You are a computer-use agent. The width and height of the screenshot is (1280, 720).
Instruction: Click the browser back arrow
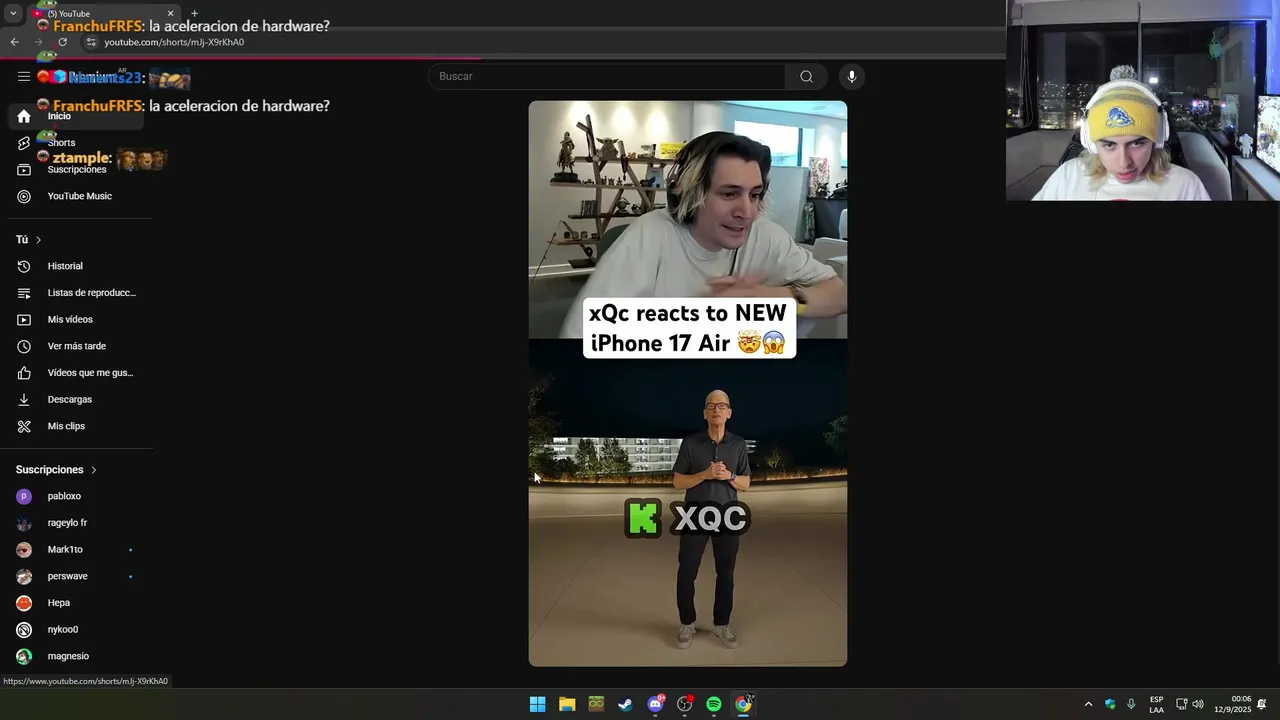point(15,42)
